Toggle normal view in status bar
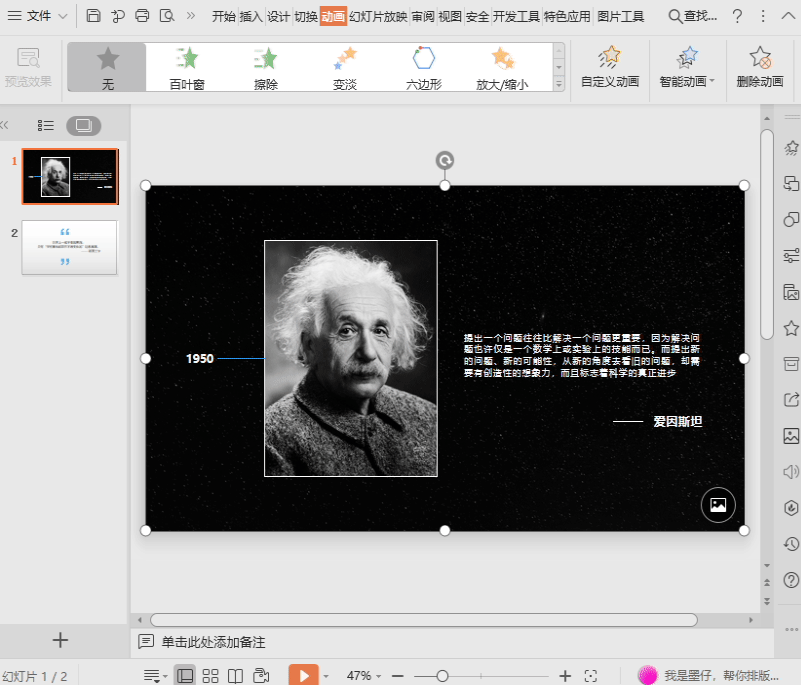The width and height of the screenshot is (801, 685). [x=184, y=676]
